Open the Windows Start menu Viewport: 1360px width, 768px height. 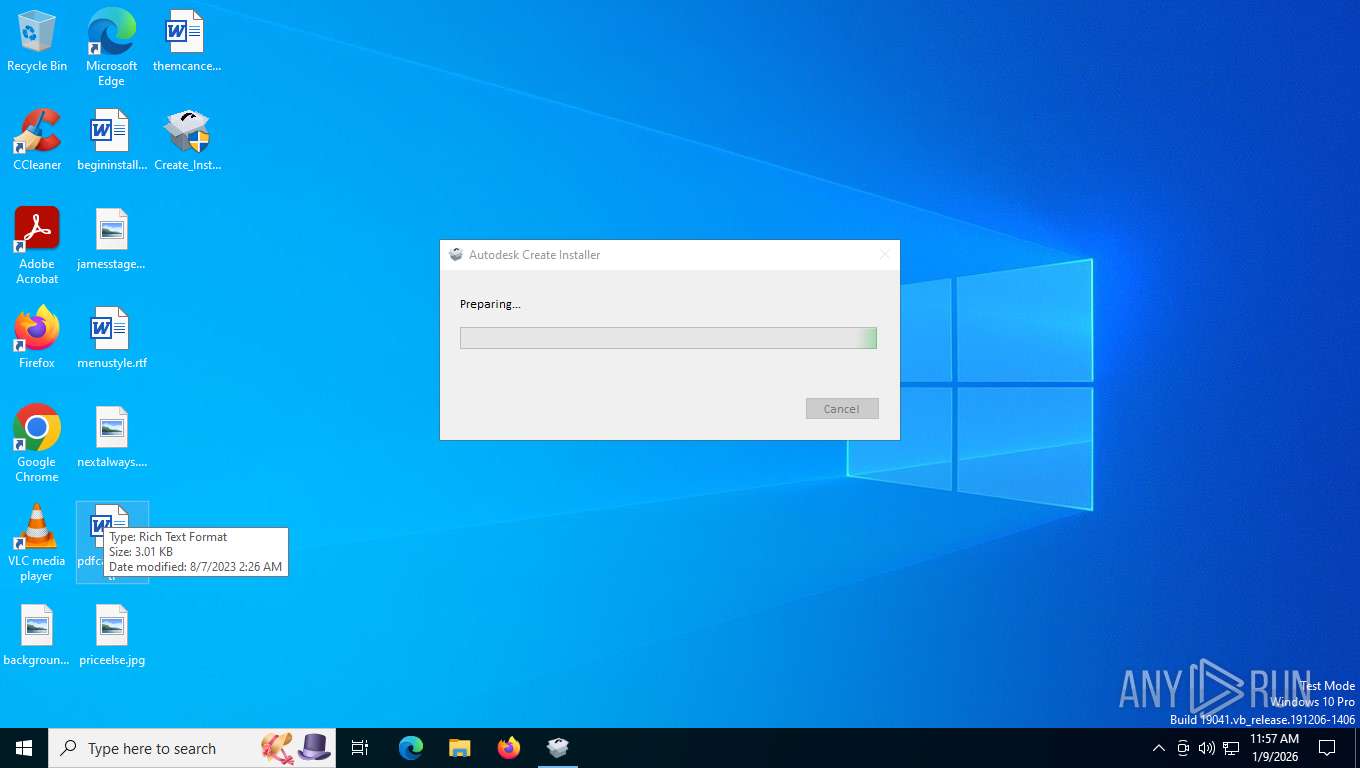tap(24, 748)
